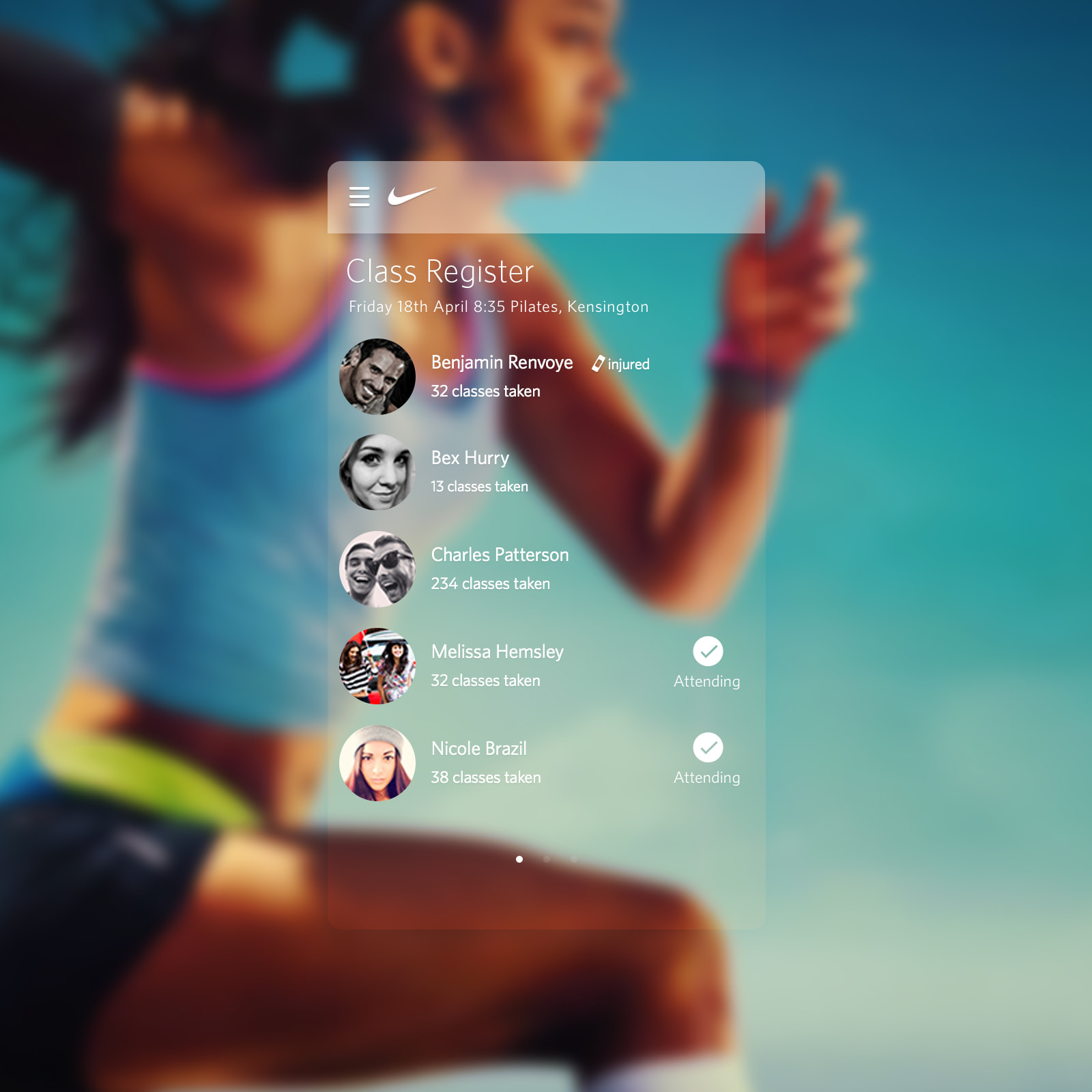Open the hamburger menu
The image size is (1092, 1092).
pyautogui.click(x=359, y=197)
